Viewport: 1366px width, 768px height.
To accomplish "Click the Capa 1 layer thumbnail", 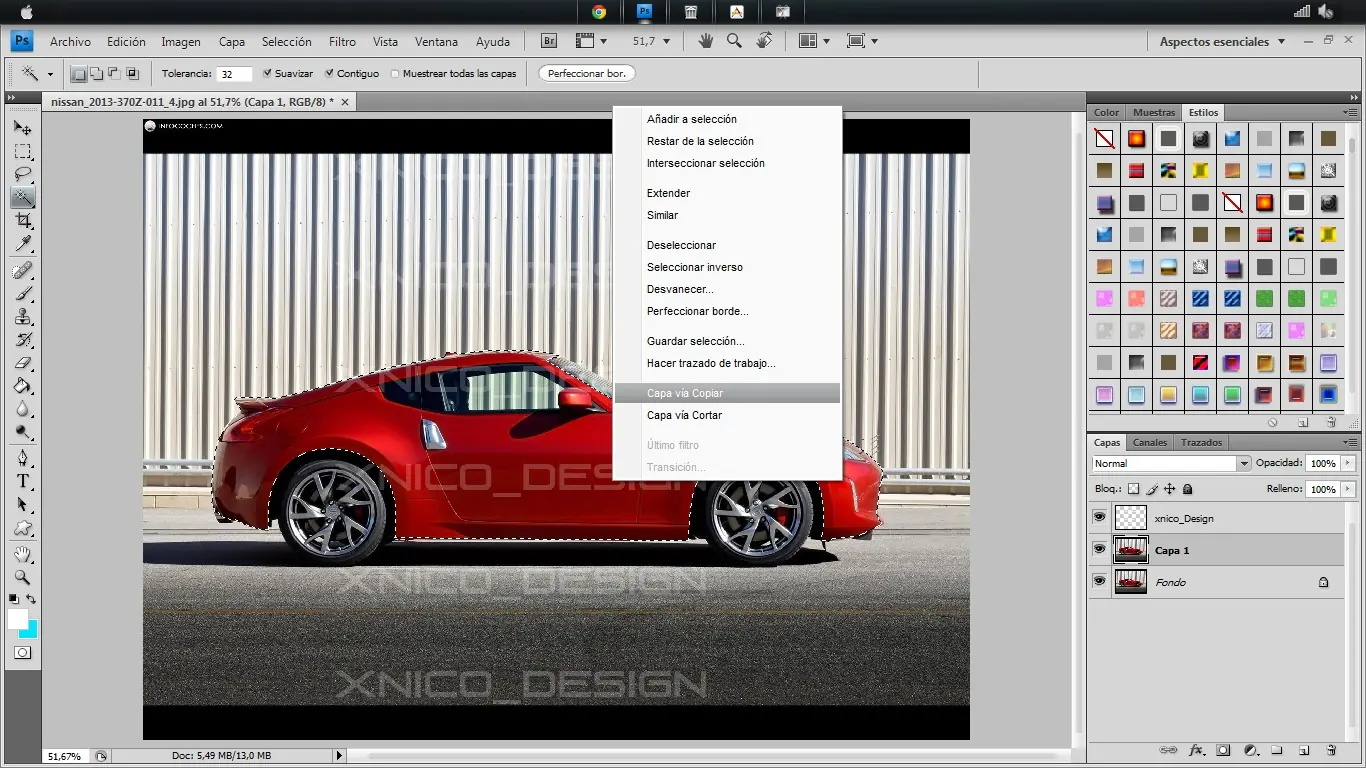I will [1130, 549].
